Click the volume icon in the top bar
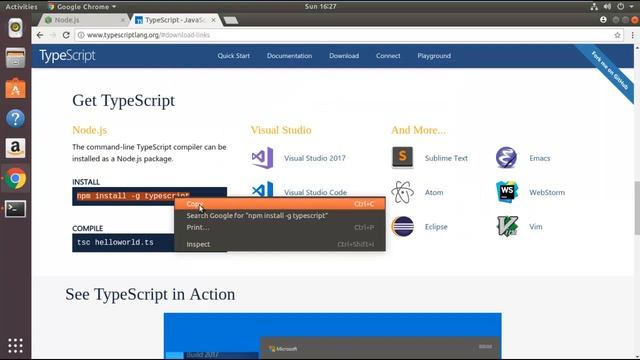The image size is (640, 360). 607,7
